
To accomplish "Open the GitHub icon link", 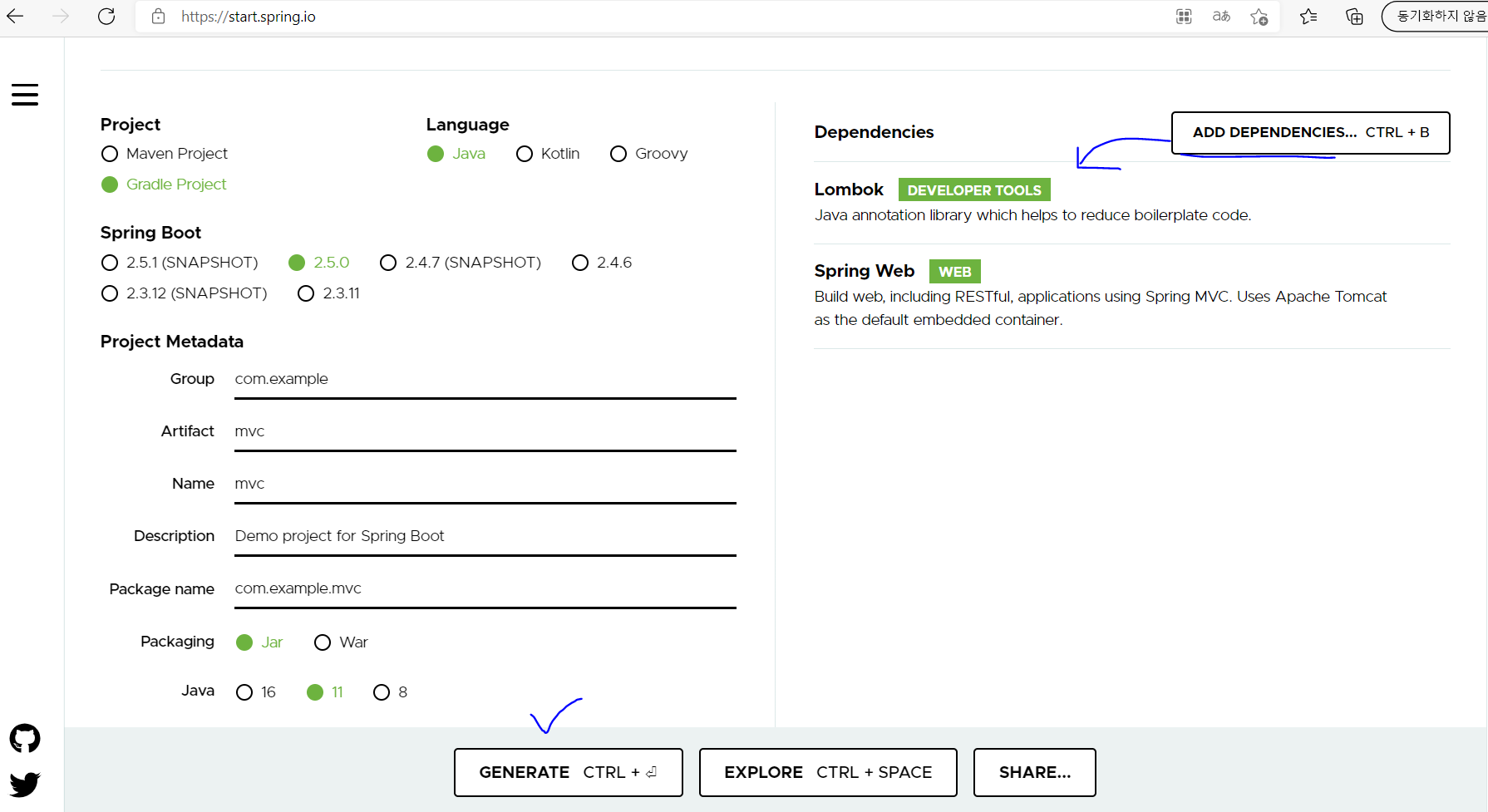I will pos(25,738).
